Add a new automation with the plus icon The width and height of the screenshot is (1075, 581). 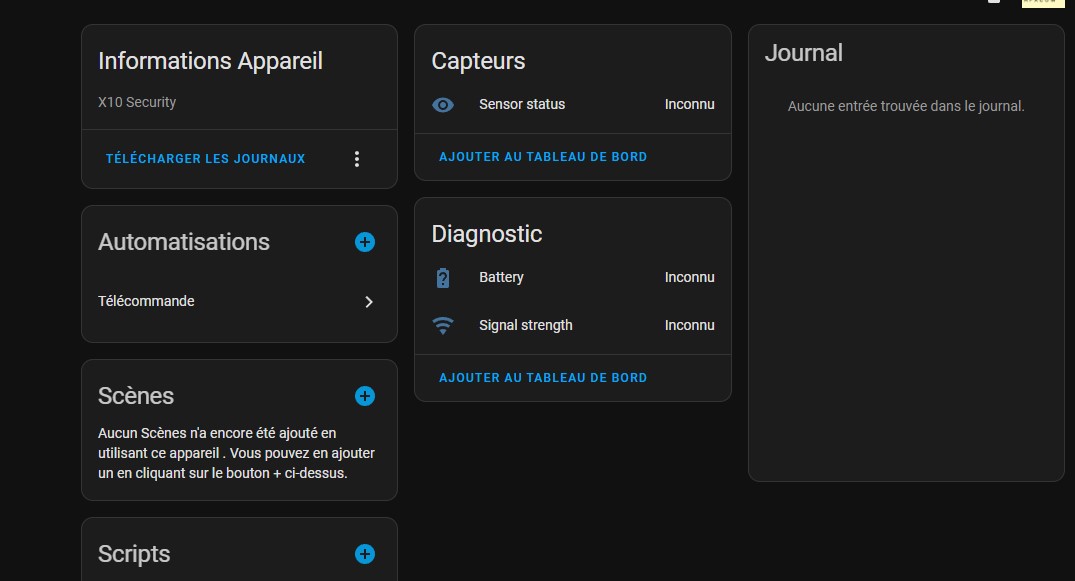[365, 242]
